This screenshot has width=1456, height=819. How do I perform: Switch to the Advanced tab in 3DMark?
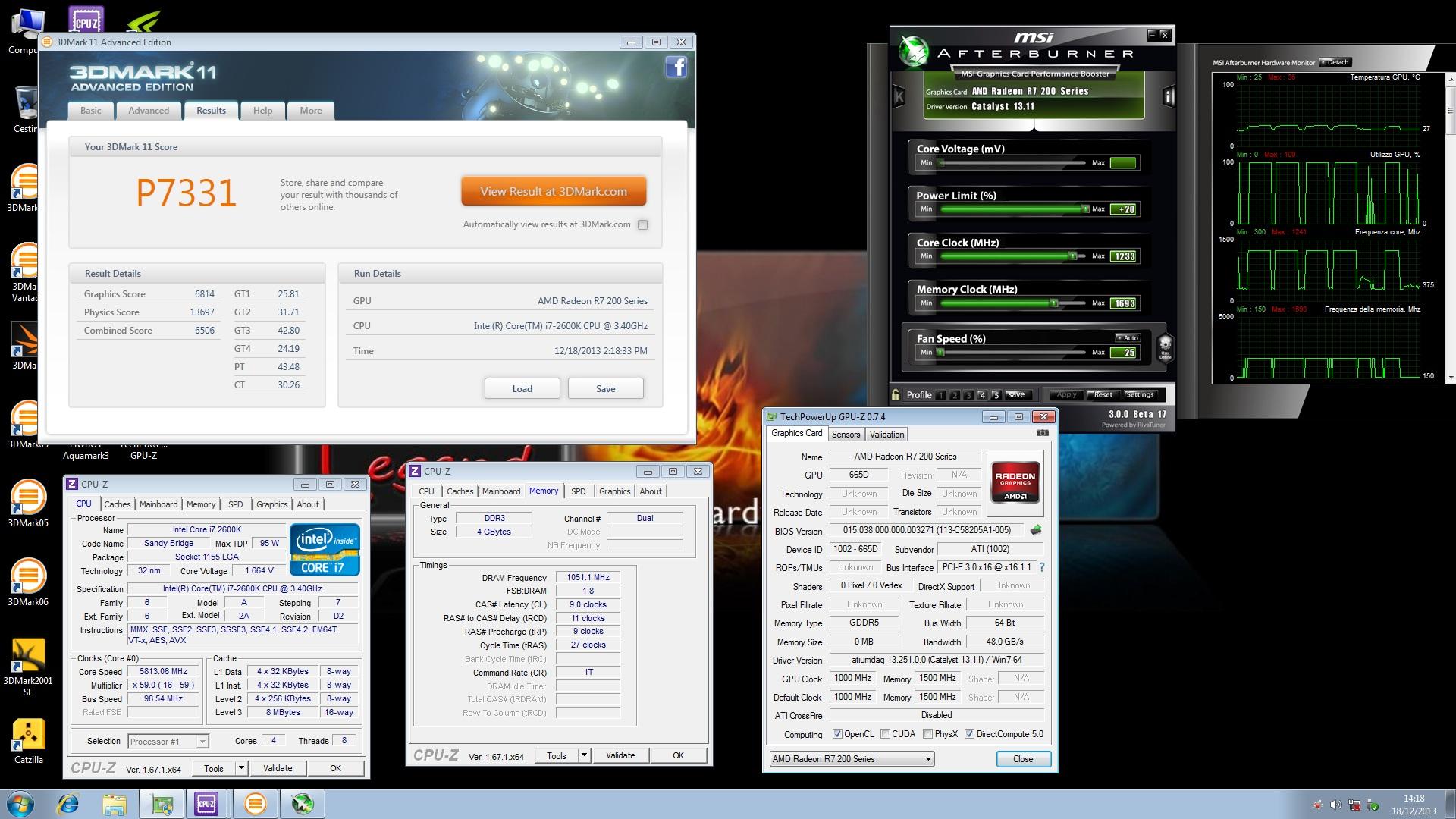[x=149, y=111]
